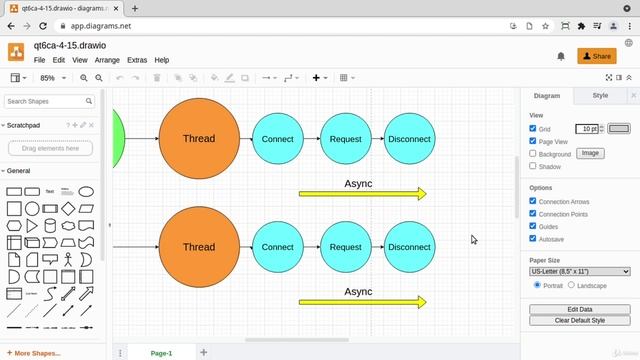Click the globe language icon
Image resolution: width=640 pixels, height=360 pixels.
[629, 43]
